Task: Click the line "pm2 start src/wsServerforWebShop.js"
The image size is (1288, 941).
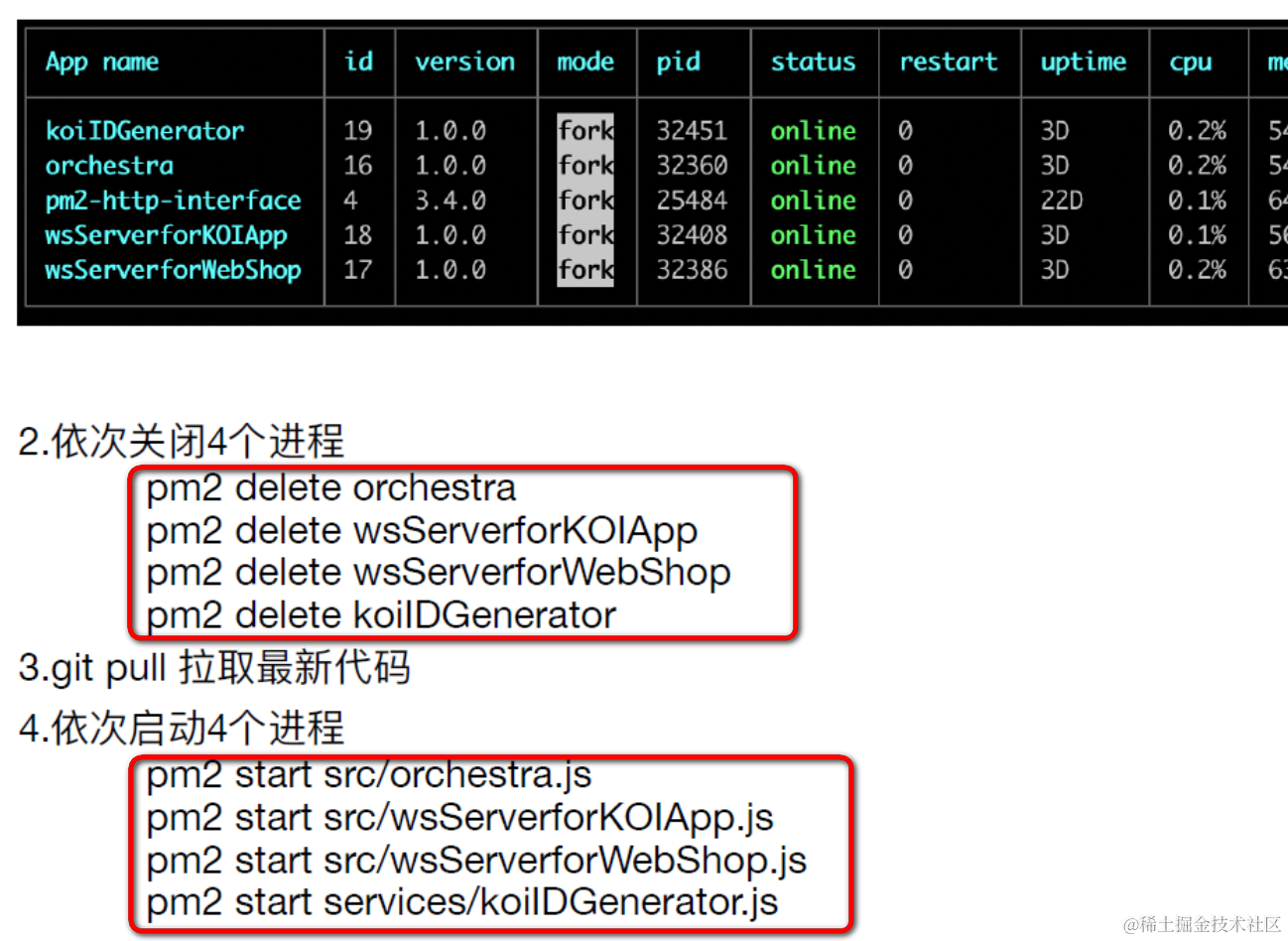Action: [476, 861]
